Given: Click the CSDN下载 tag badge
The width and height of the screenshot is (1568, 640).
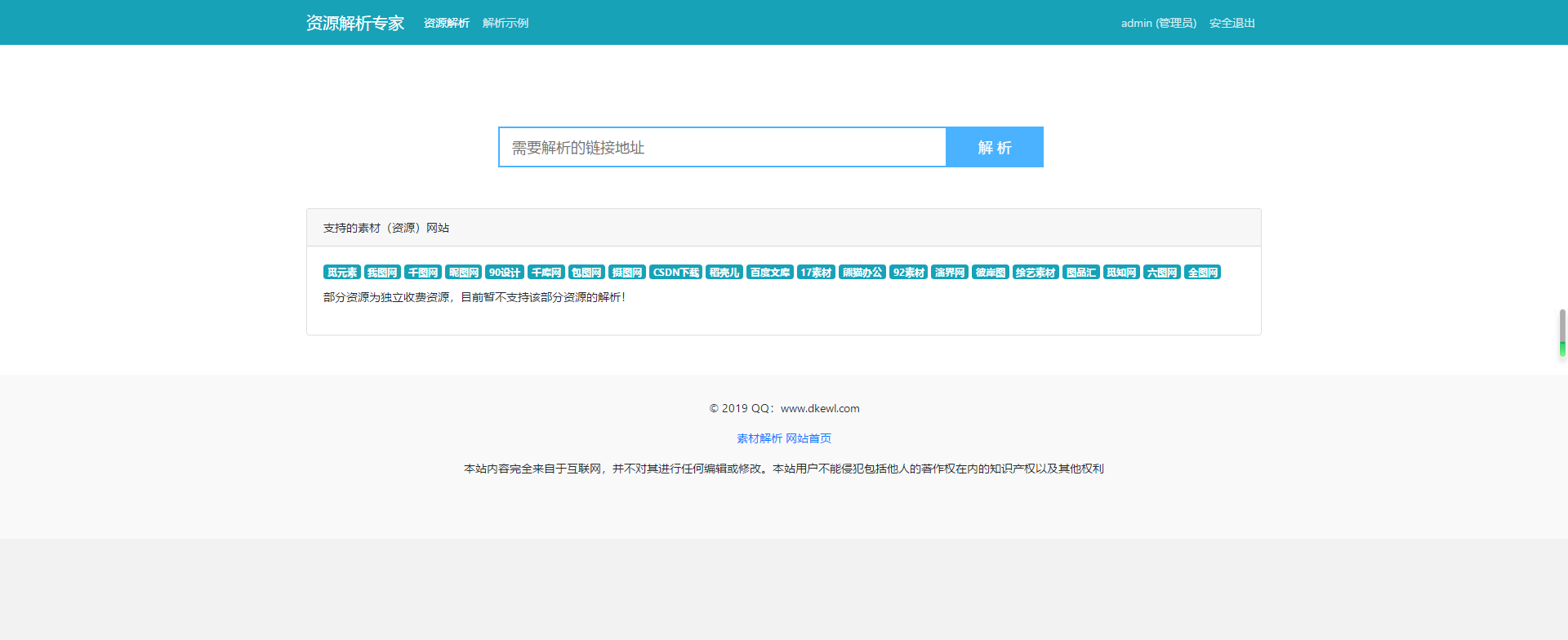Looking at the screenshot, I should [675, 273].
